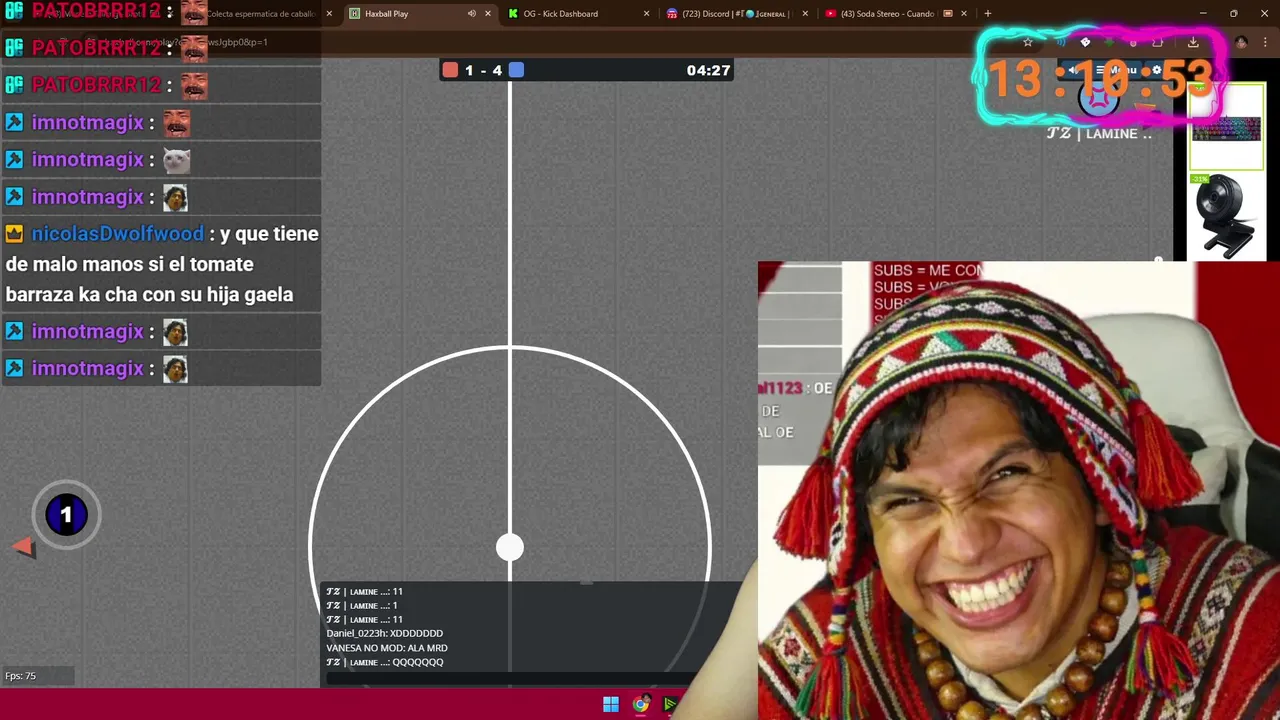Open the OG - Kick Dashboard tab
Viewport: 1280px width, 720px height.
coord(578,14)
